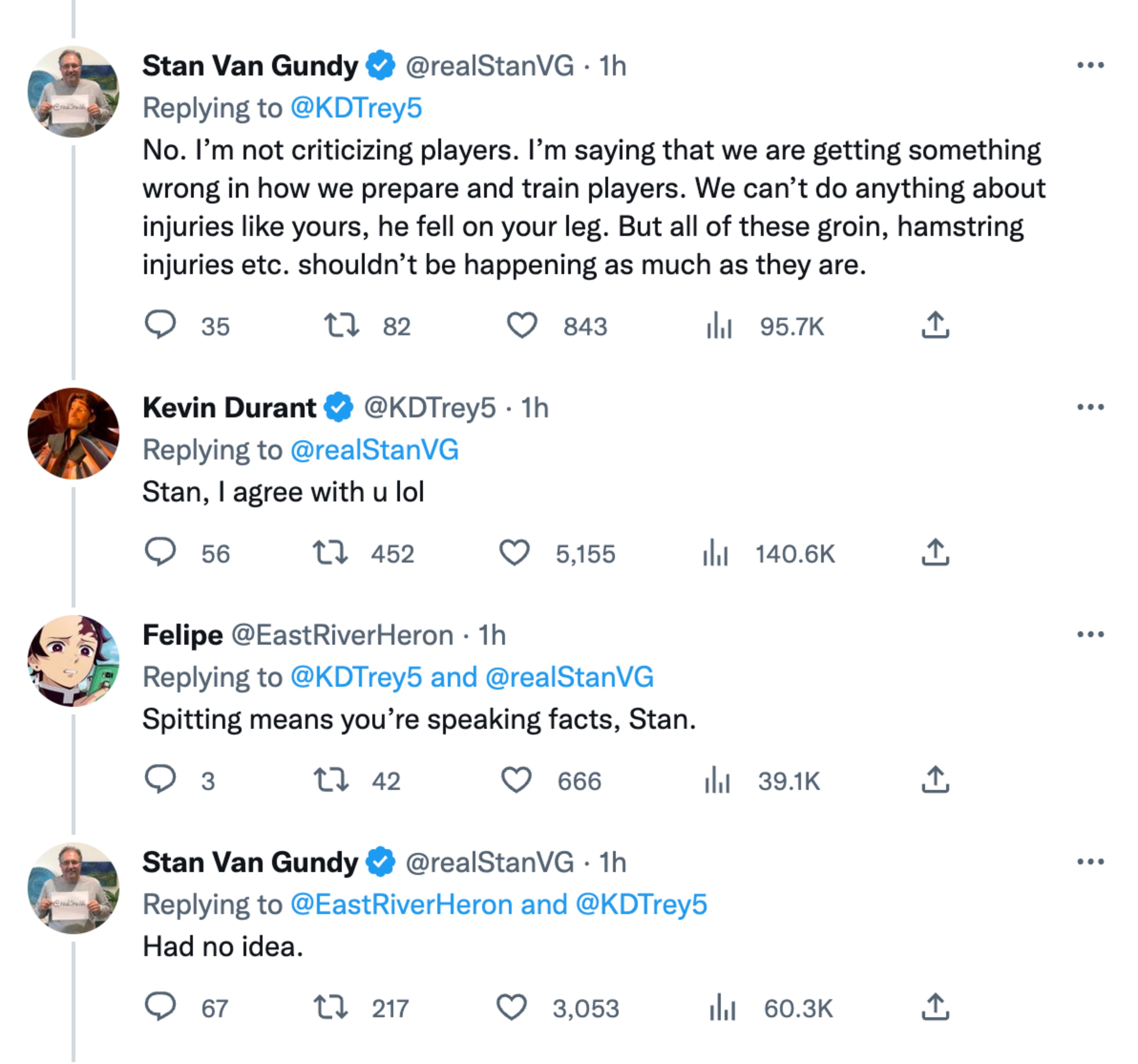Open Felipe's anime avatar
The height and width of the screenshot is (1064, 1138).
pyautogui.click(x=73, y=661)
